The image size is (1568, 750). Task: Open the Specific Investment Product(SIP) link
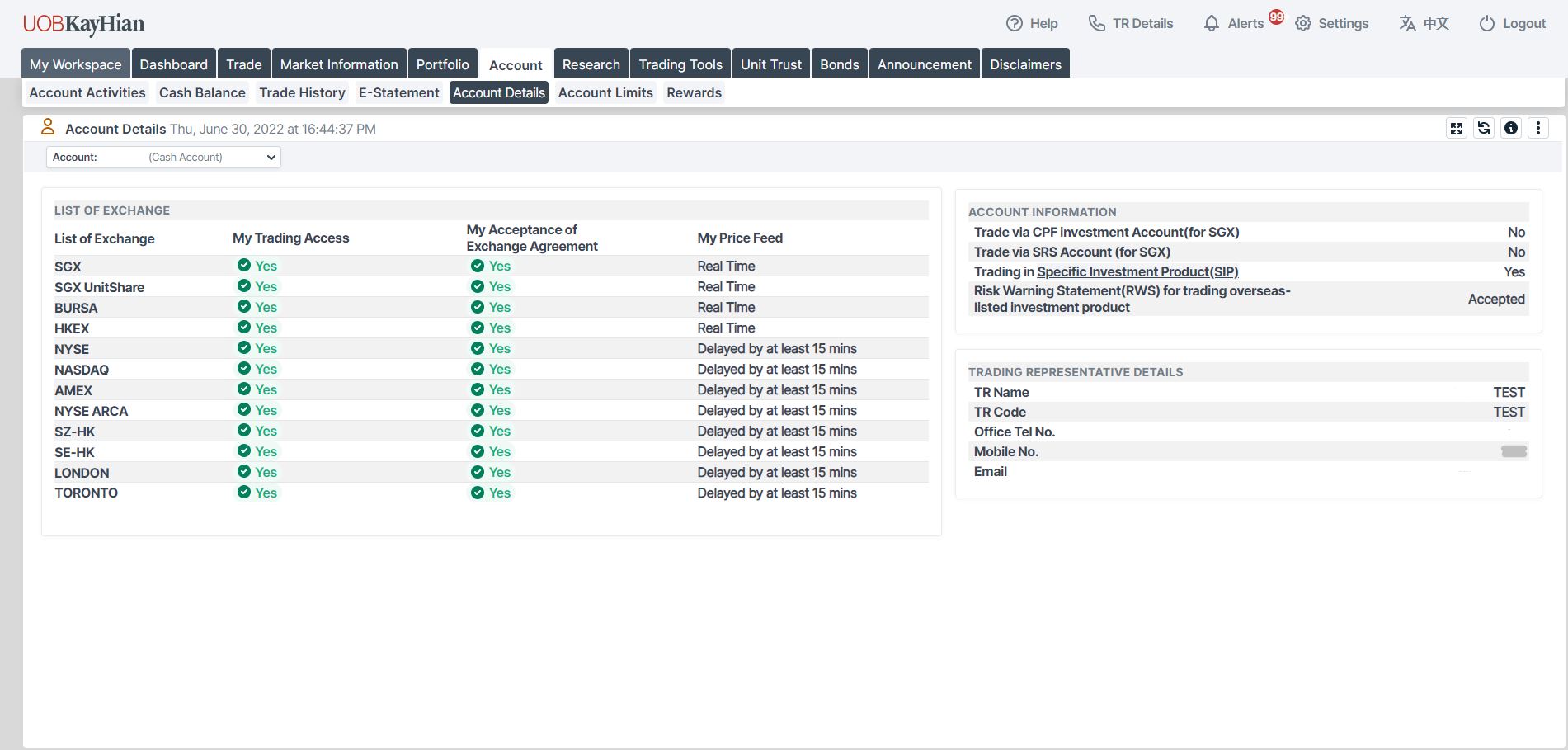coord(1137,271)
